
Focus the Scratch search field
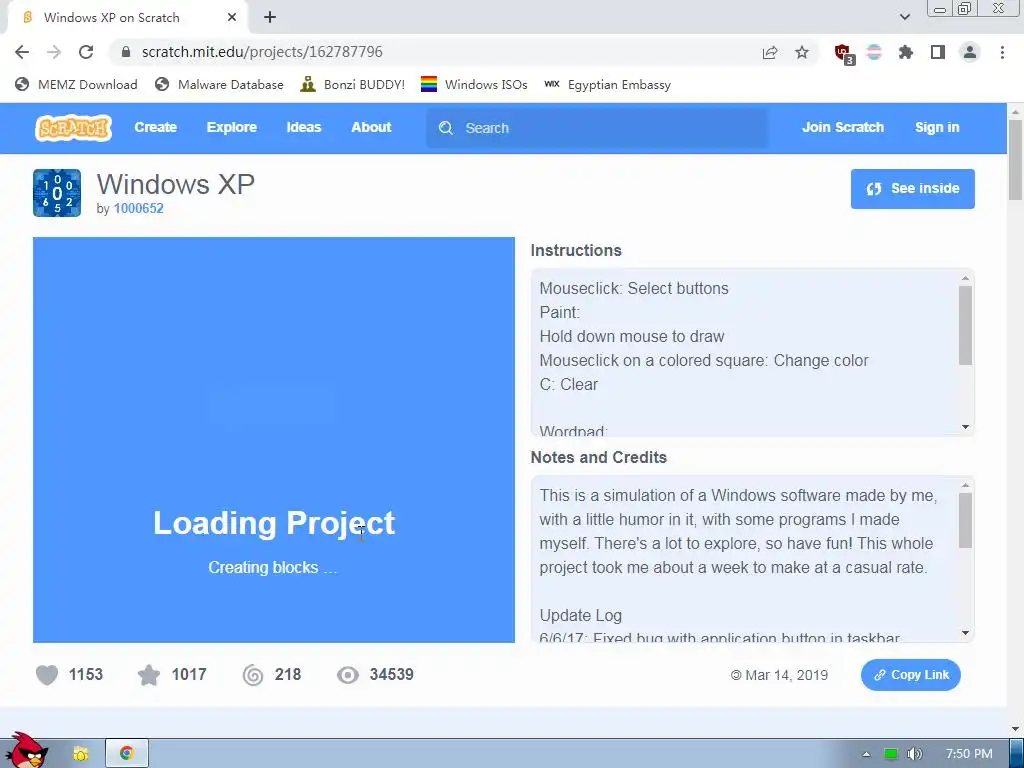click(x=597, y=128)
